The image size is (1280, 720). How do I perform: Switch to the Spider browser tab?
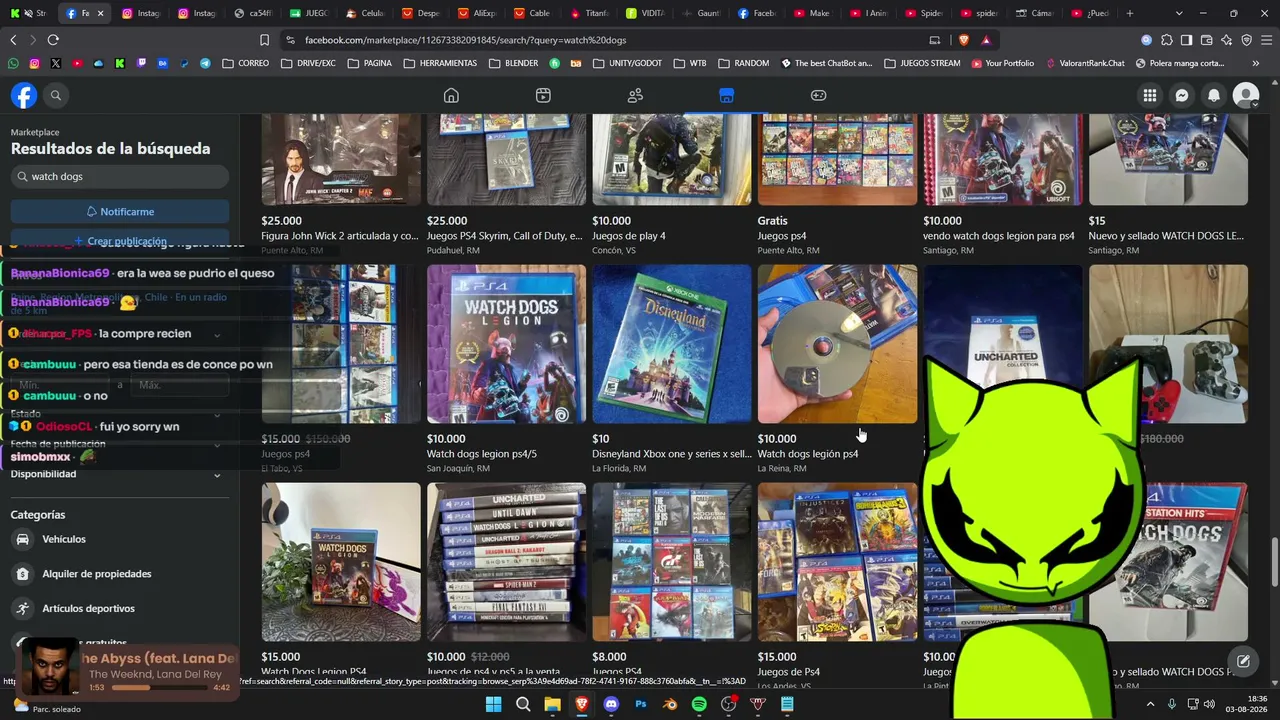click(x=925, y=13)
